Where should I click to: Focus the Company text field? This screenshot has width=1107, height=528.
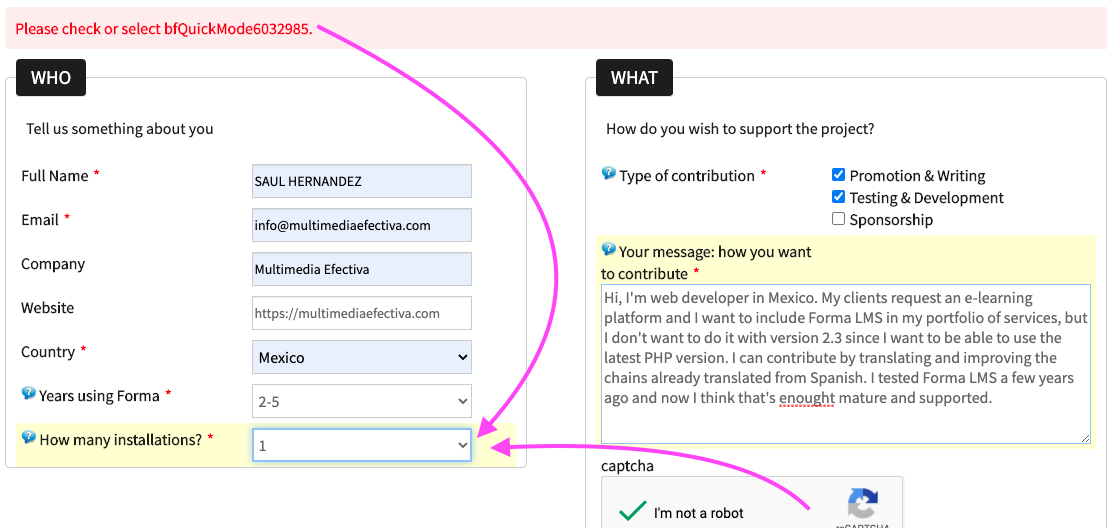pyautogui.click(x=361, y=269)
